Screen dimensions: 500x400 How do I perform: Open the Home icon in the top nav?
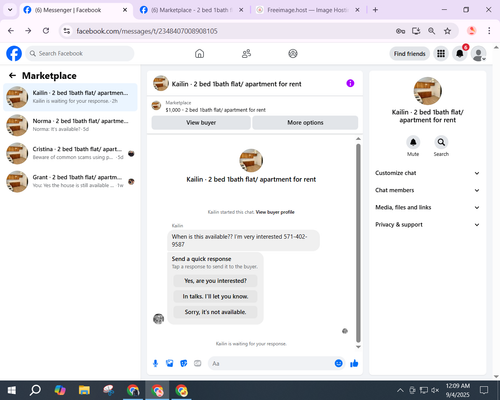(x=199, y=53)
